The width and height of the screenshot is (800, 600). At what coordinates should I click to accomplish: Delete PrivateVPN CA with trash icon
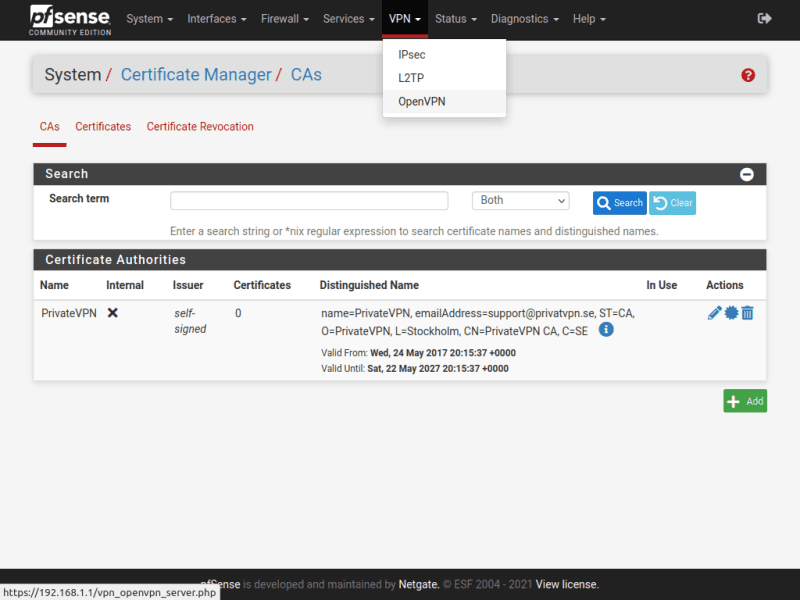click(747, 313)
